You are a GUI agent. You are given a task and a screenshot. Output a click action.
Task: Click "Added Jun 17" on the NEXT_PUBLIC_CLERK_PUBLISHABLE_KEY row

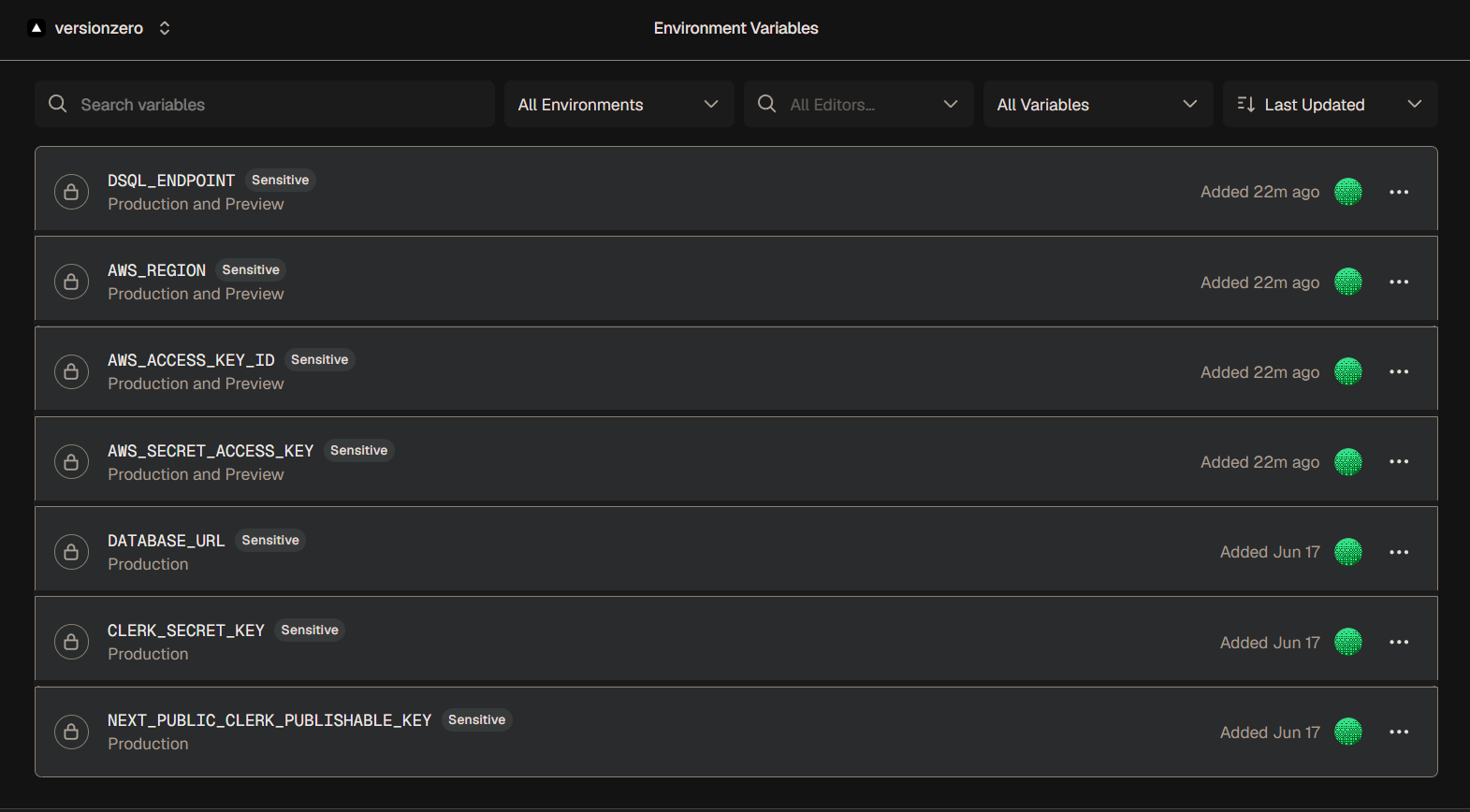(1270, 732)
